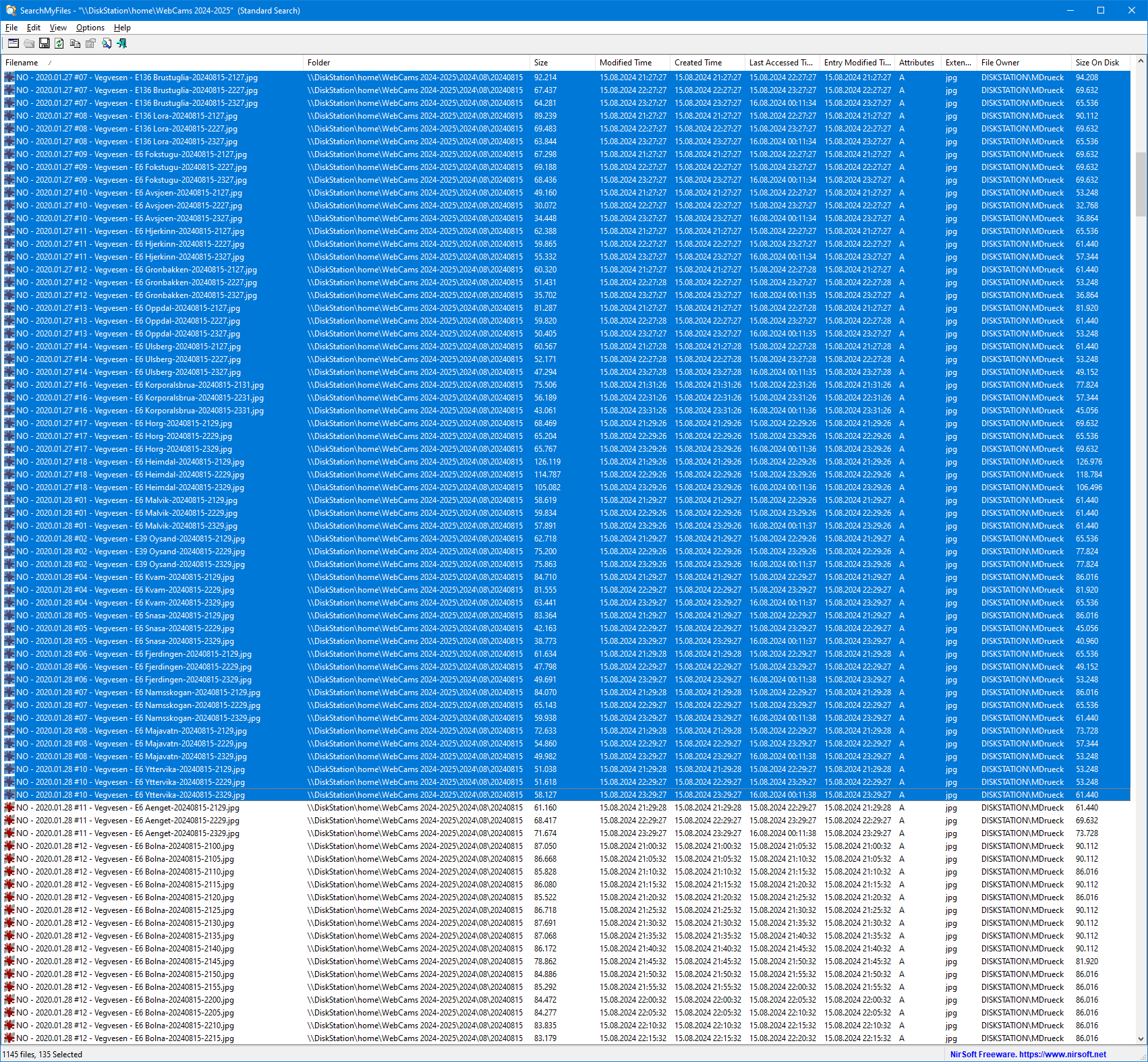Image resolution: width=1148 pixels, height=1062 pixels.
Task: Open the NirSoft website link
Action: (1027, 1055)
